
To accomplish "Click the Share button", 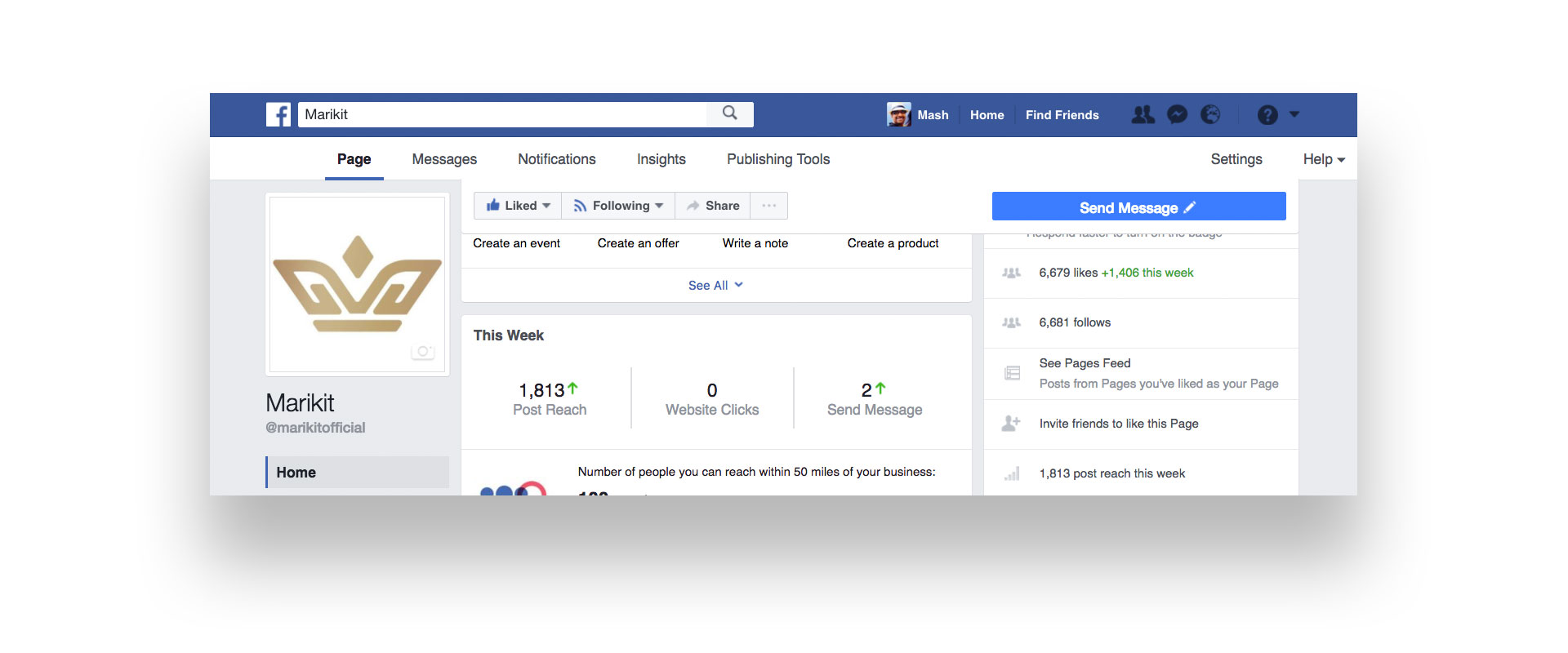I will (713, 206).
